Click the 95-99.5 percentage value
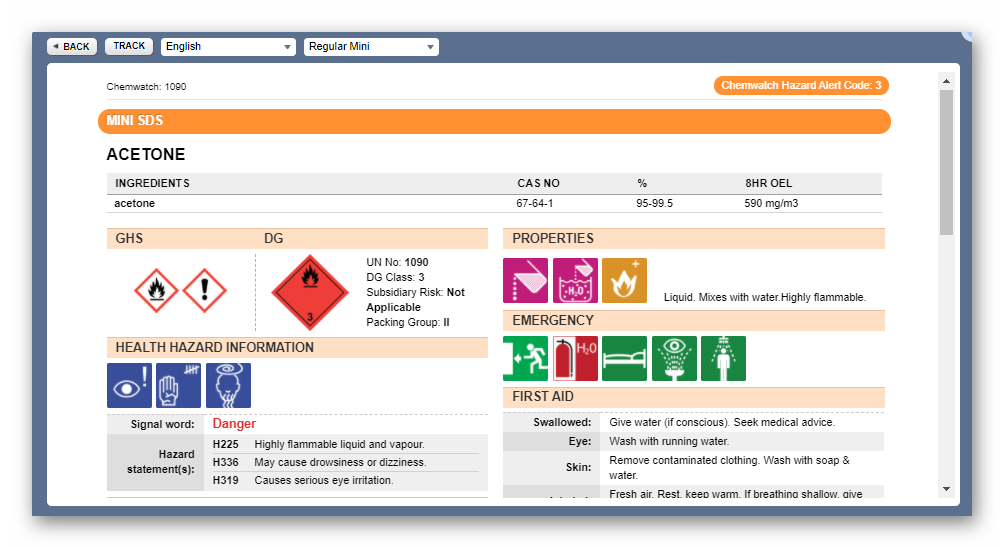 coord(654,204)
